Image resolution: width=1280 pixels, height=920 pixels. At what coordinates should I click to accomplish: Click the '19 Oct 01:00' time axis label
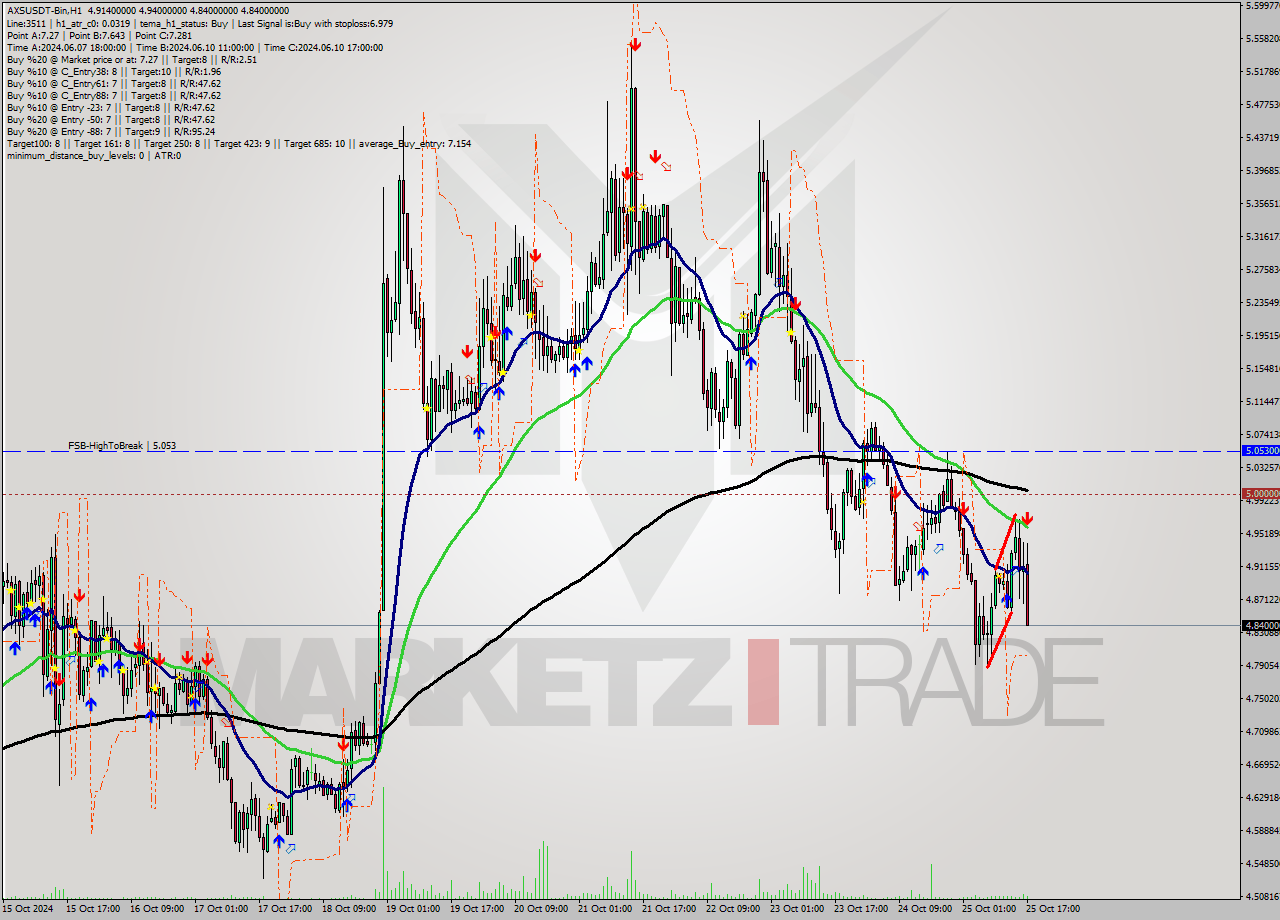point(411,909)
